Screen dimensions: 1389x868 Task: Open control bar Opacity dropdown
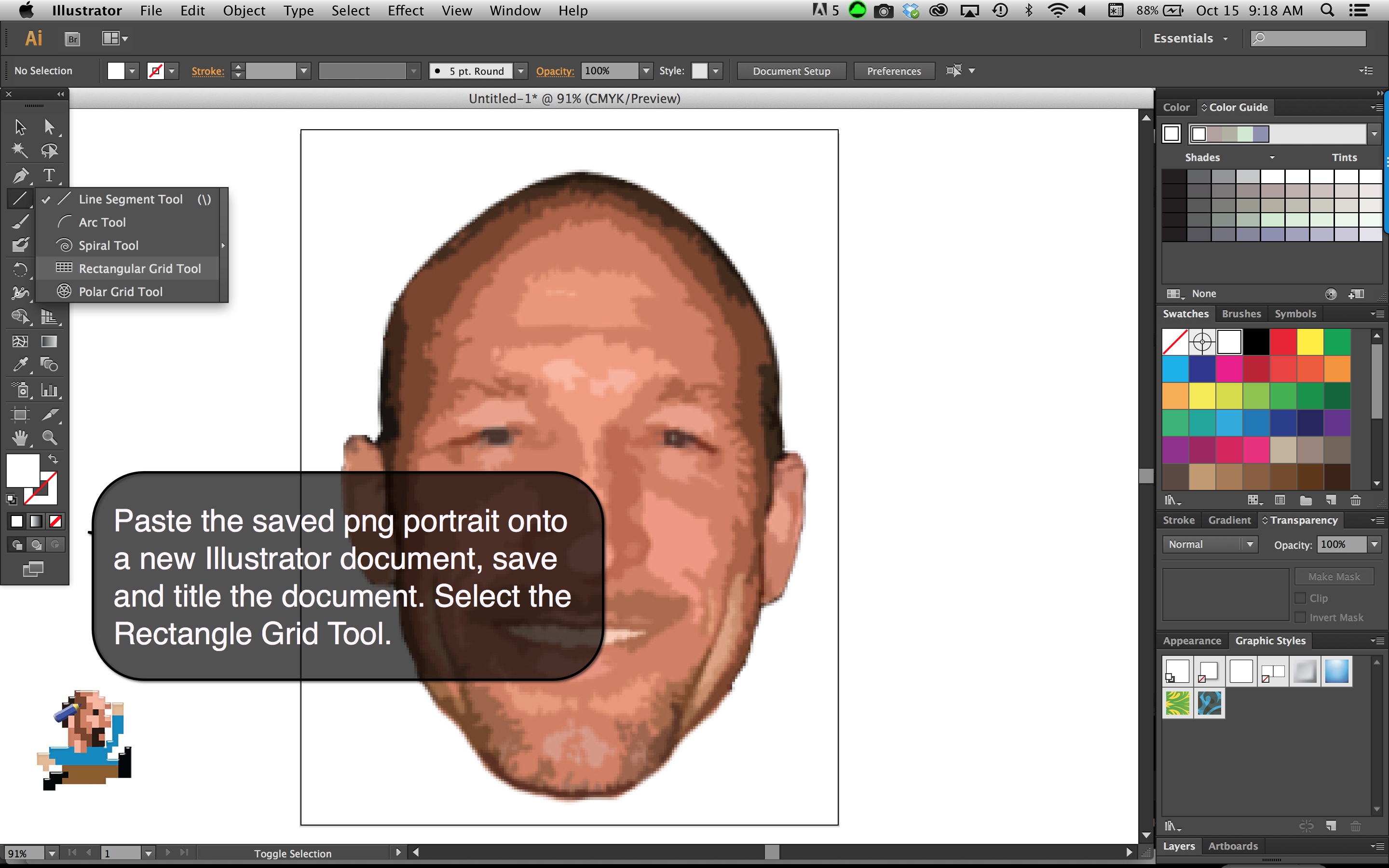tap(646, 70)
